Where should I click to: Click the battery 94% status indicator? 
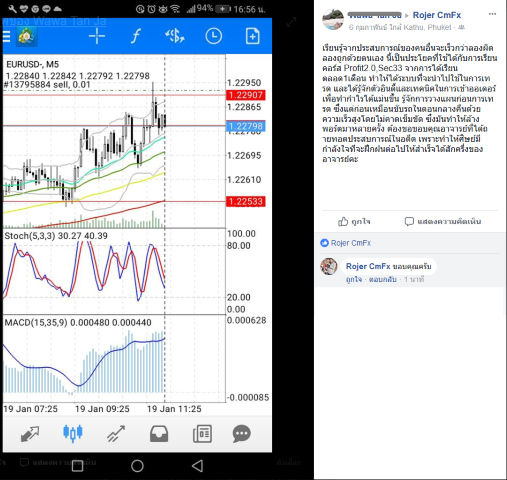[x=213, y=9]
